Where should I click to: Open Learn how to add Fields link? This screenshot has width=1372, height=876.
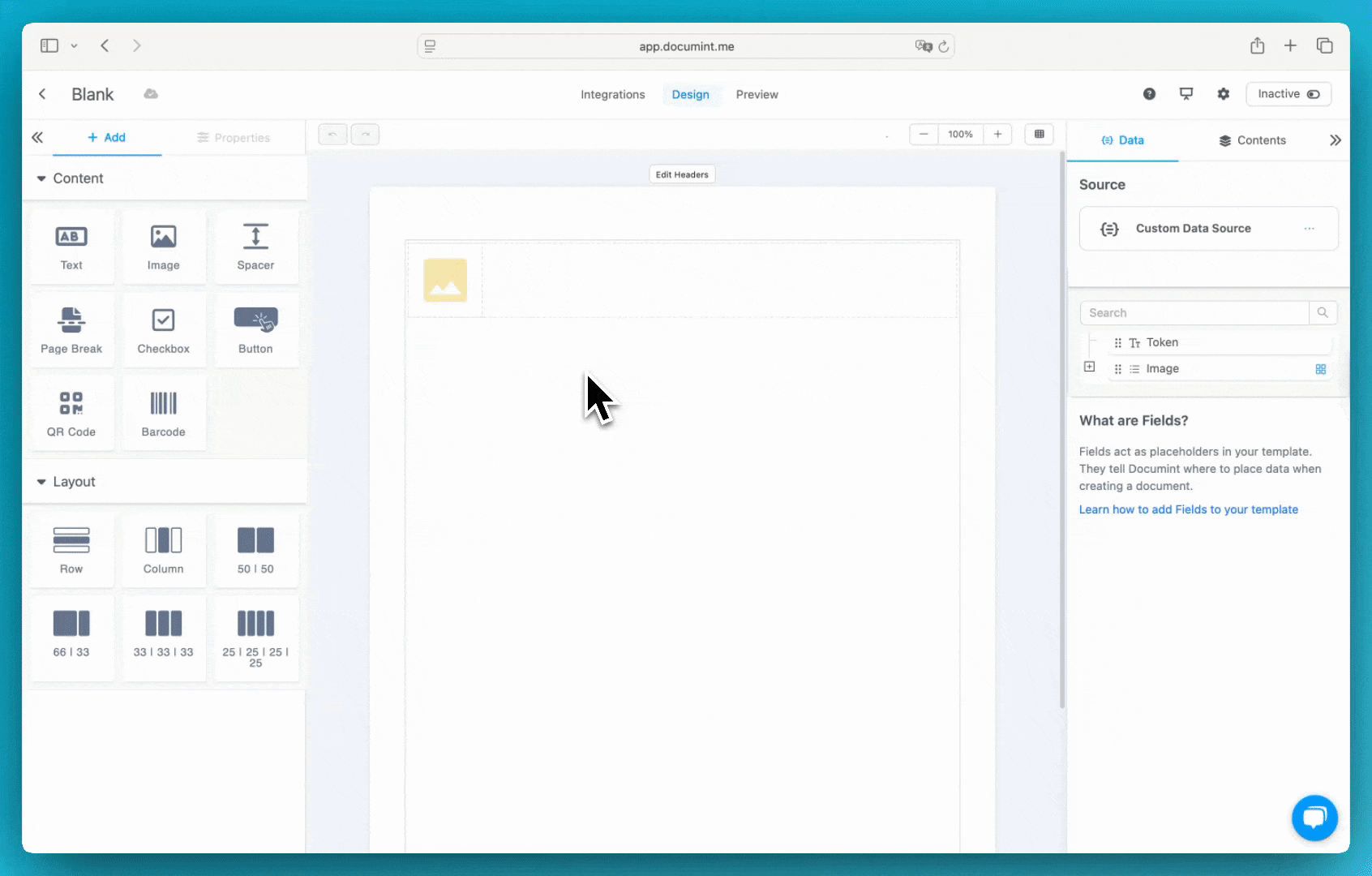point(1188,509)
